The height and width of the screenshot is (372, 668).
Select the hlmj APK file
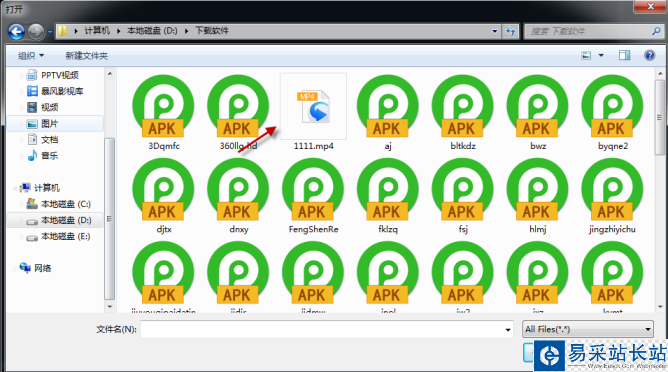coord(538,196)
